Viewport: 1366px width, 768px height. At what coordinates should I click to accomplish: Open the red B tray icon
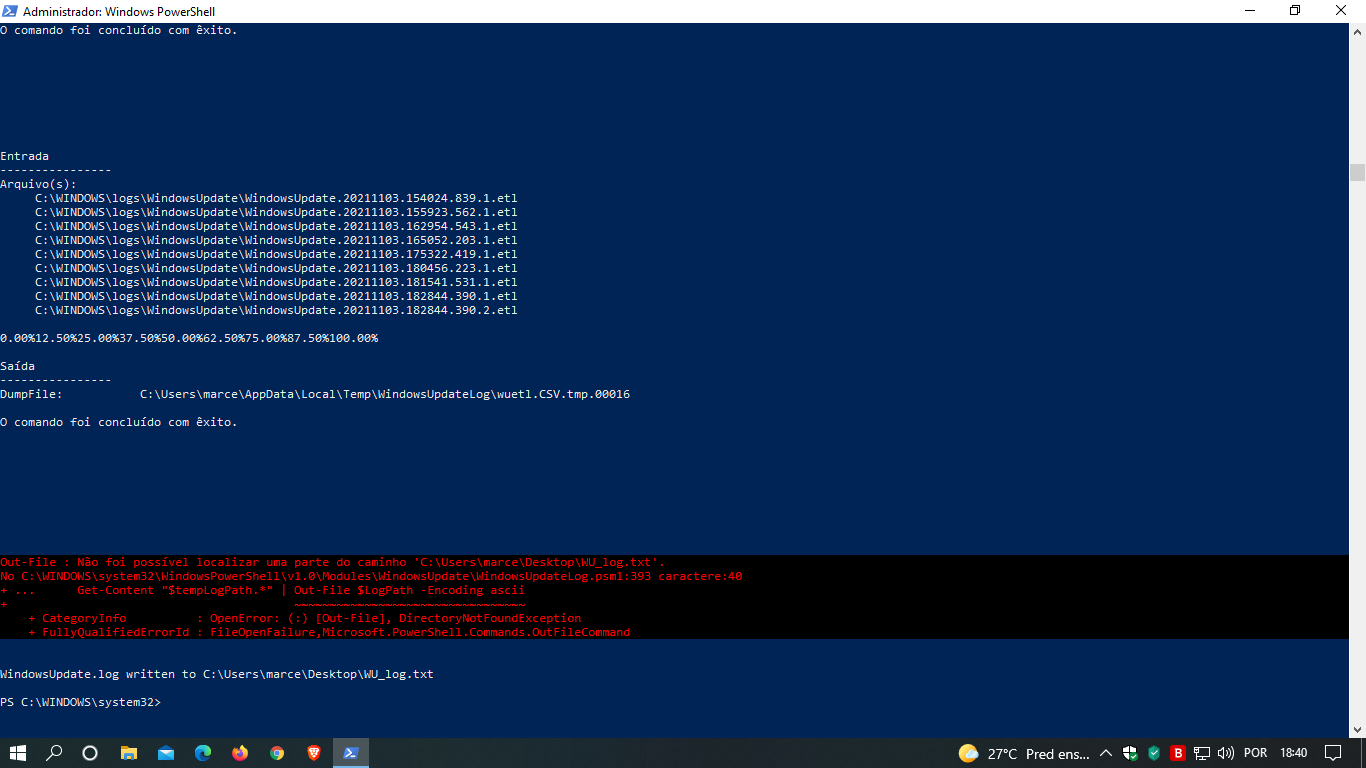1178,753
